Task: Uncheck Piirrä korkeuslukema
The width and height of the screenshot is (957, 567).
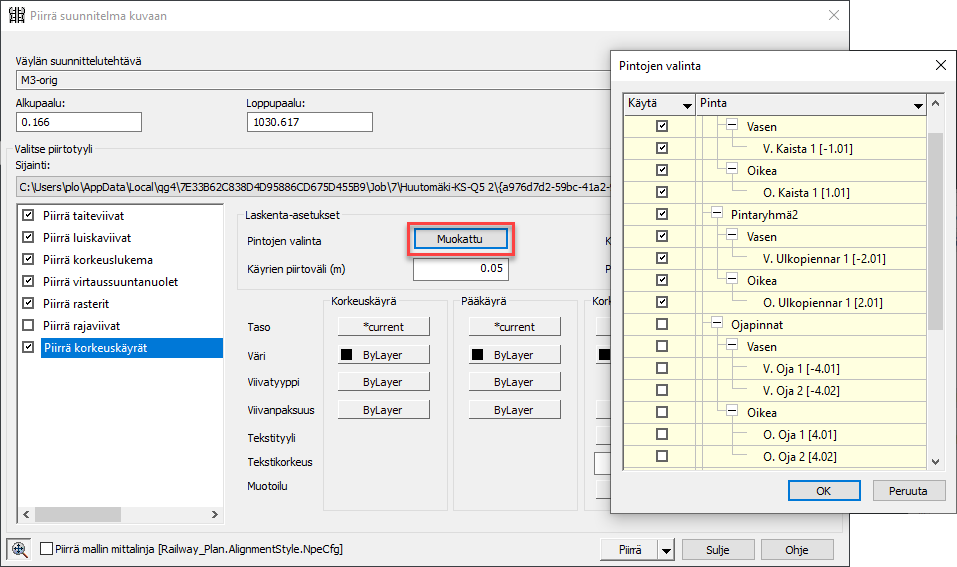Action: point(28,259)
